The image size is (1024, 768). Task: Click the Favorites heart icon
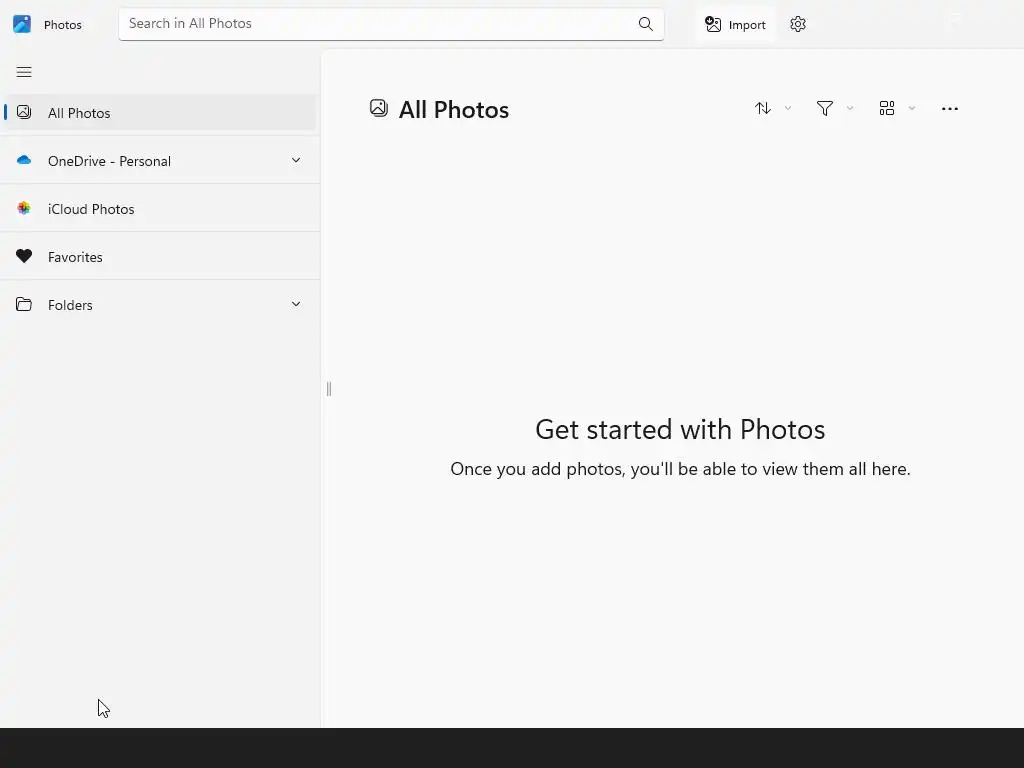24,257
